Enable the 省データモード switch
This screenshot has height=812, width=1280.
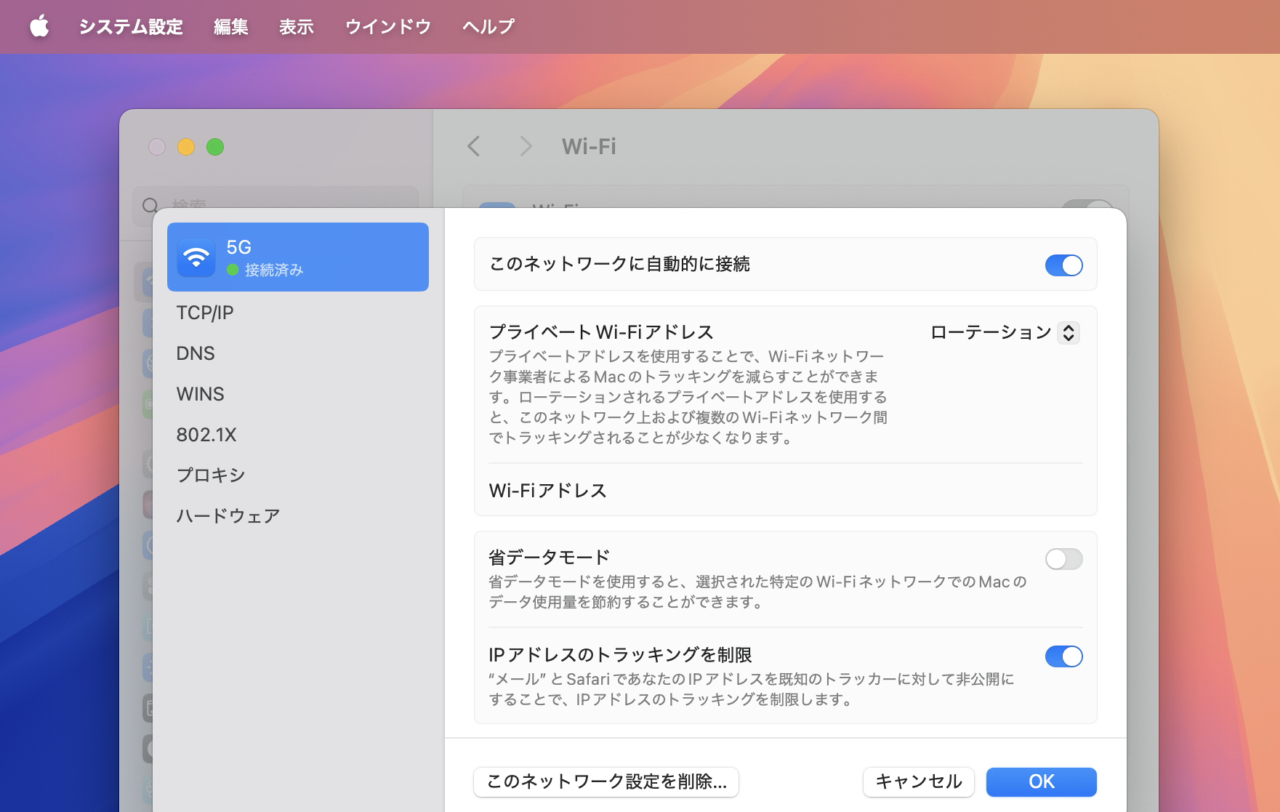1064,559
